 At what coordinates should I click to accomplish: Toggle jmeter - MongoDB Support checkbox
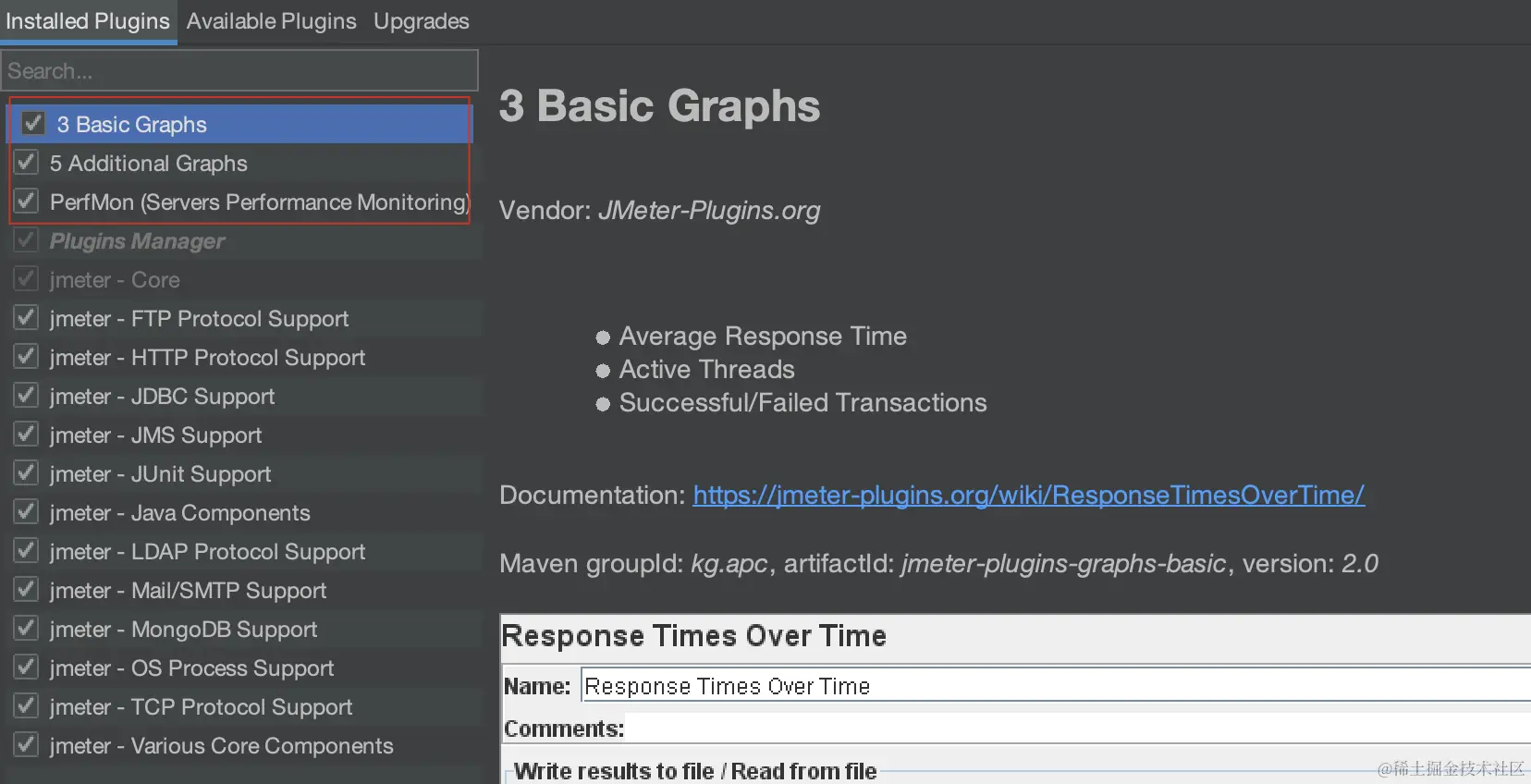pos(26,628)
